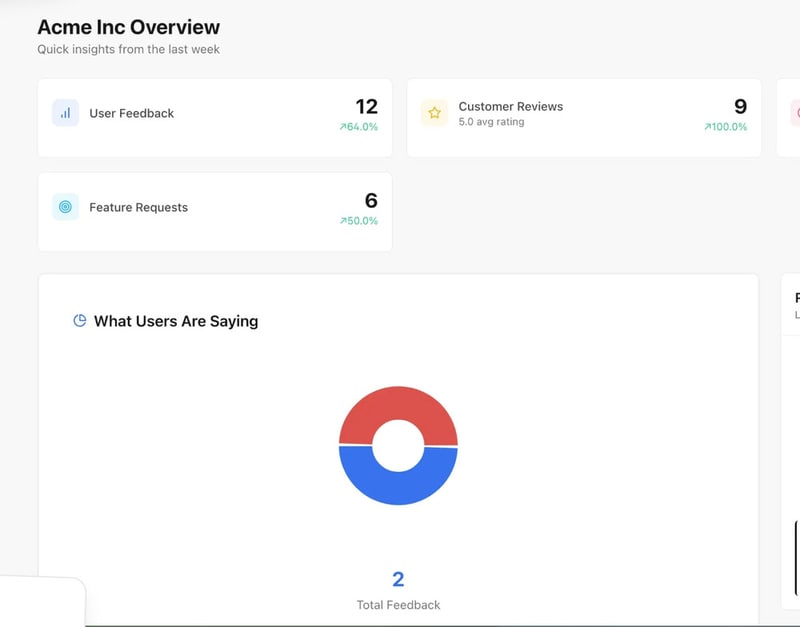The height and width of the screenshot is (627, 800).
Task: Click the Total Feedback label under the chart
Action: 398,605
